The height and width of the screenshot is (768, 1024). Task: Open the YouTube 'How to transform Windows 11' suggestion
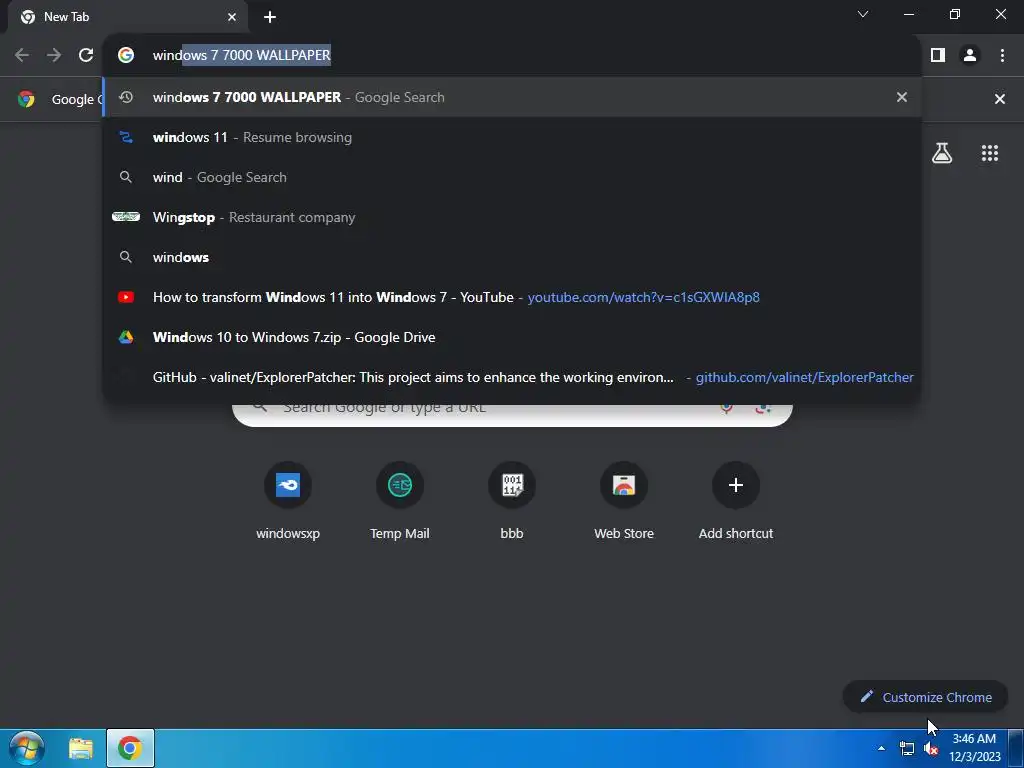click(513, 297)
